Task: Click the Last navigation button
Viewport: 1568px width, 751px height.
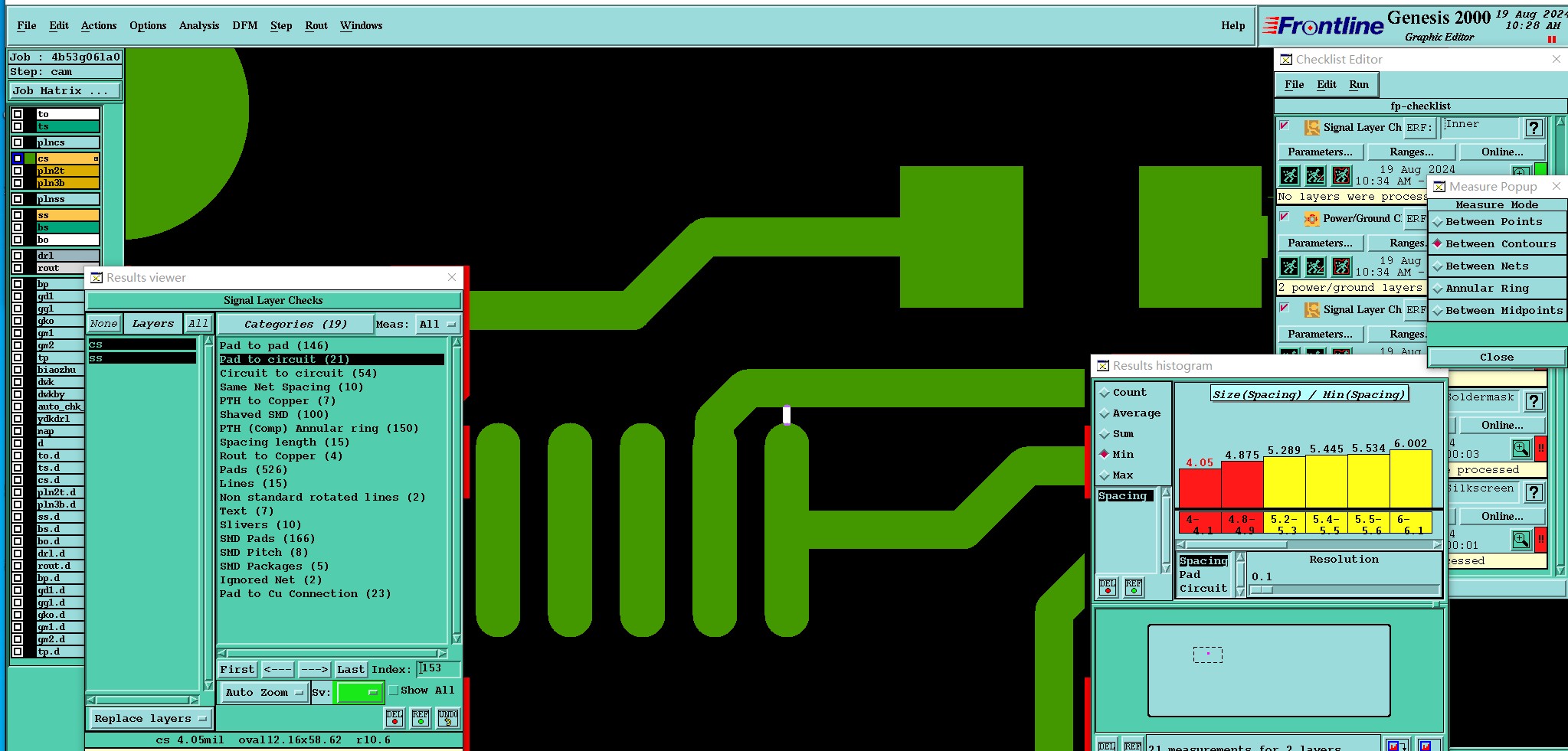Action: coord(351,670)
